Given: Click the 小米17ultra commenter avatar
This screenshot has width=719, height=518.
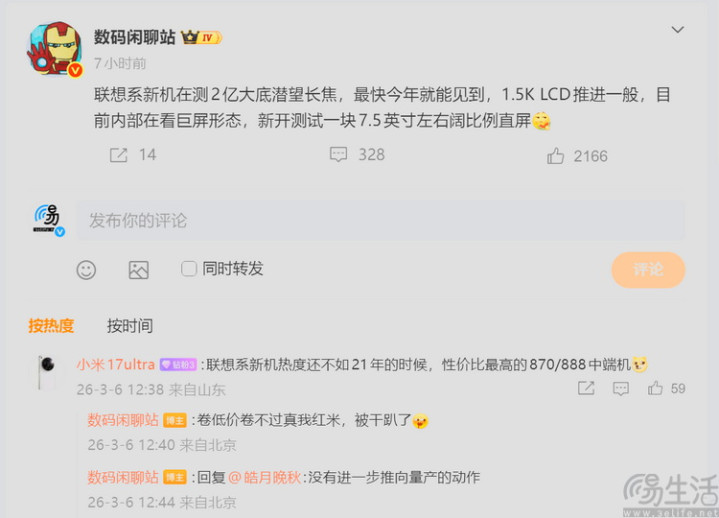Looking at the screenshot, I should pyautogui.click(x=47, y=372).
